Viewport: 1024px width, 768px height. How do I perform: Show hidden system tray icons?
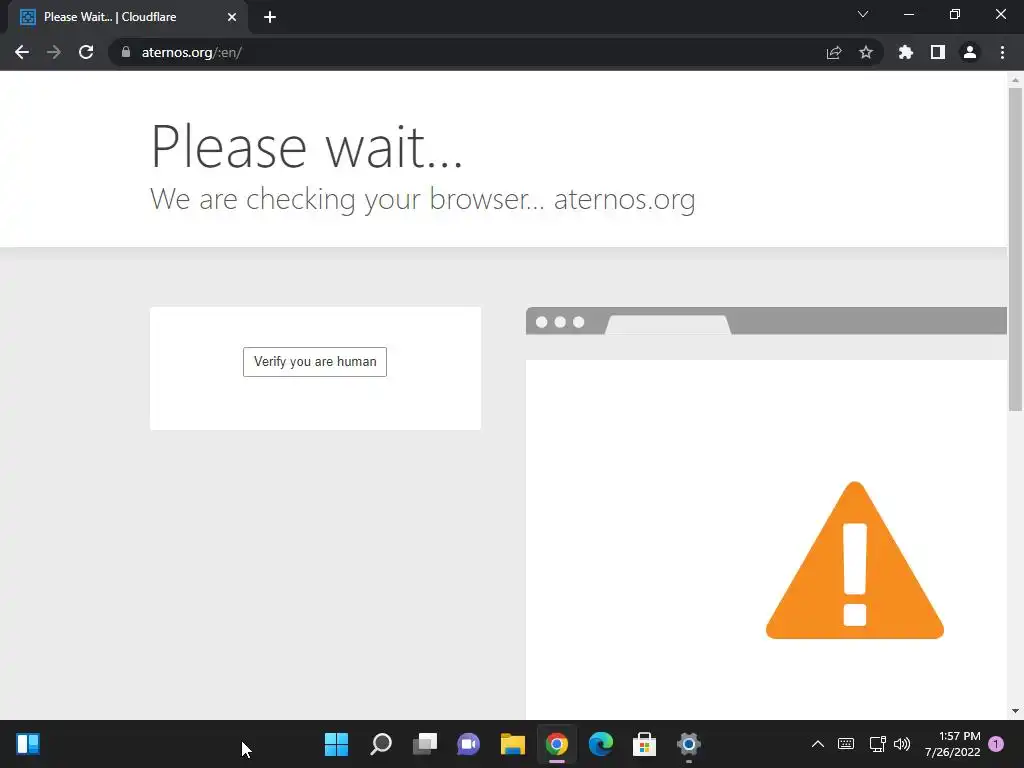pyautogui.click(x=818, y=744)
